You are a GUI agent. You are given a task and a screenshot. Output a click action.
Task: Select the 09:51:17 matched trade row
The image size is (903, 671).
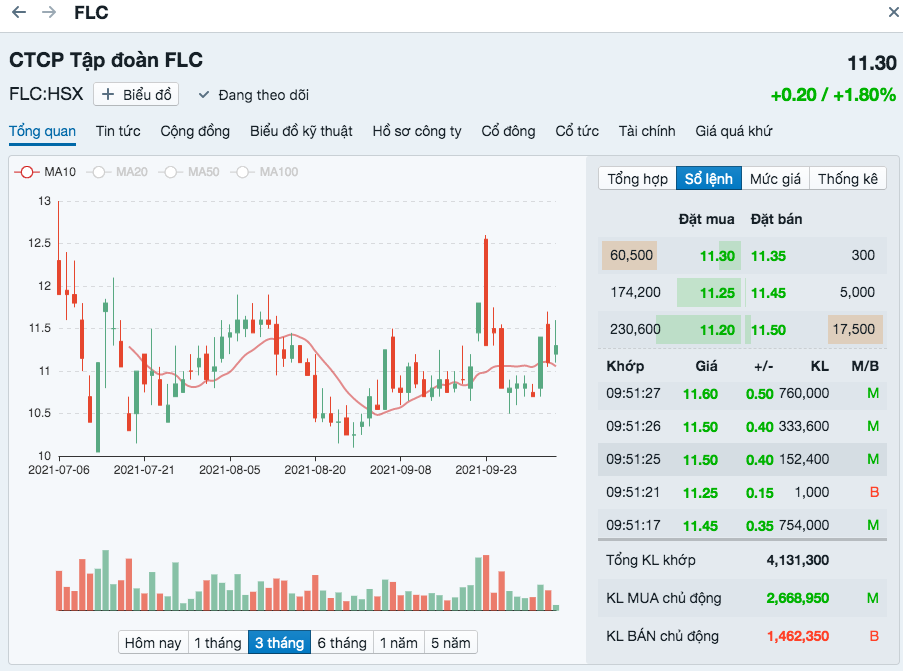pos(742,525)
